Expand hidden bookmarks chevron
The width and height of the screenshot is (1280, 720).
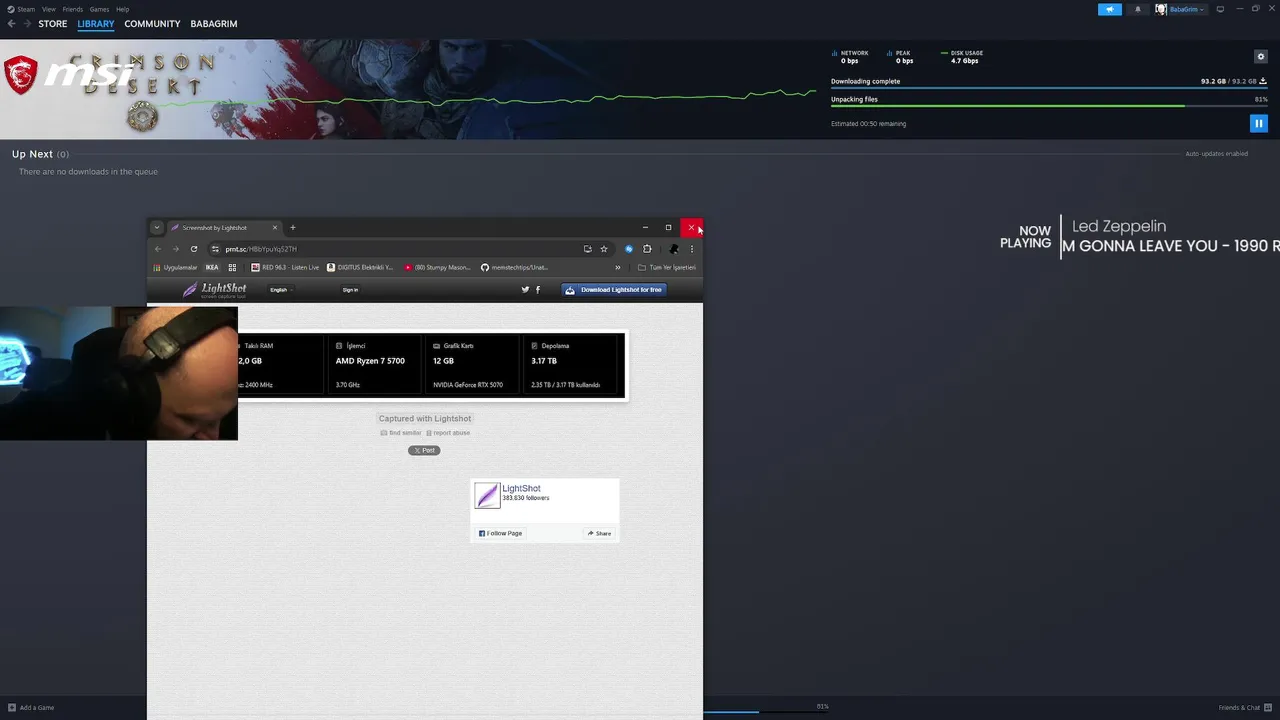[617, 267]
